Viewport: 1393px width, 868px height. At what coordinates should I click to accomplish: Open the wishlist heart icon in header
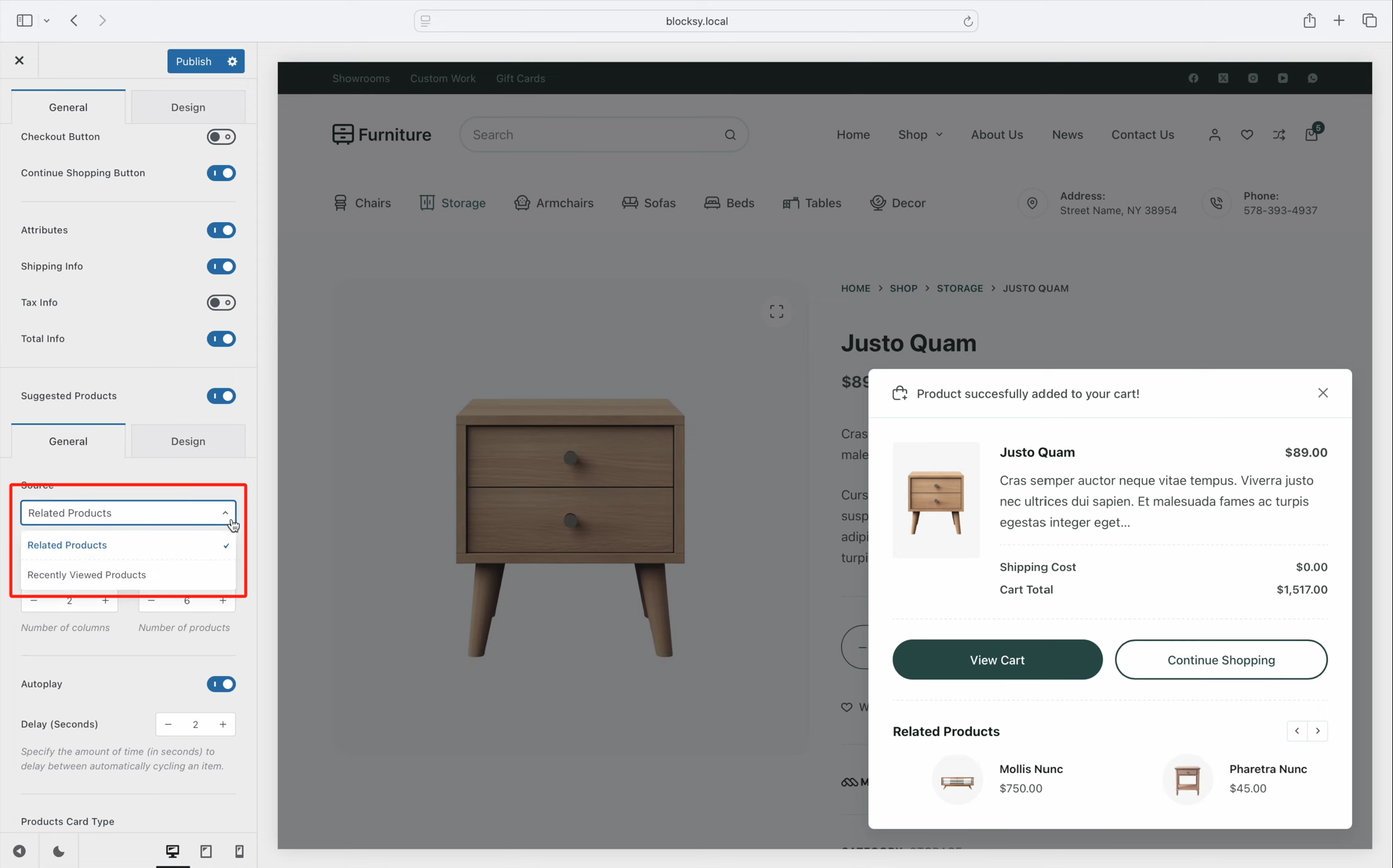[1247, 135]
